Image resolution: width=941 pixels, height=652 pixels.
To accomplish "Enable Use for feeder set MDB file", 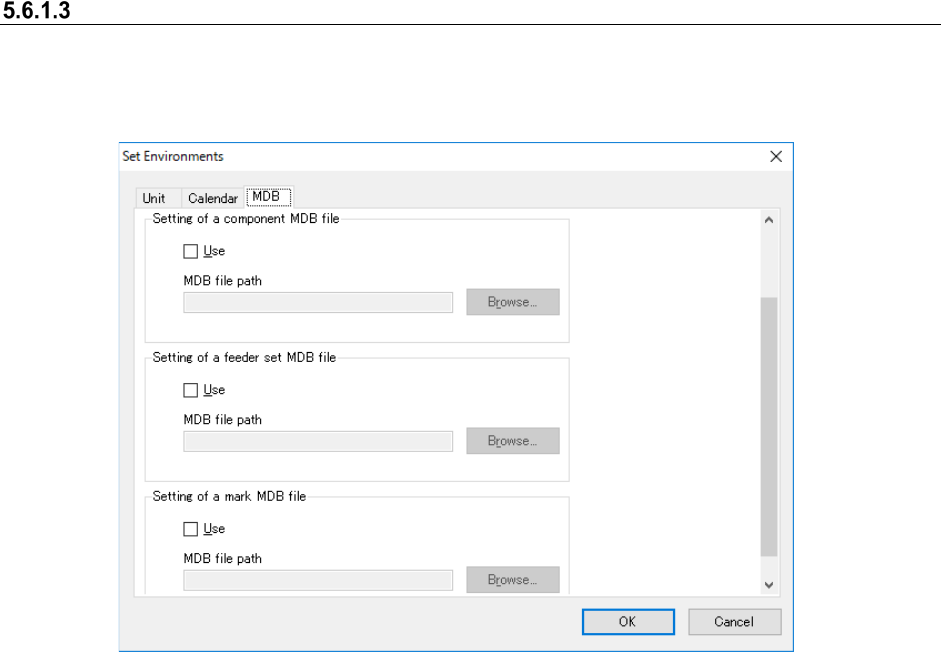I will [191, 391].
